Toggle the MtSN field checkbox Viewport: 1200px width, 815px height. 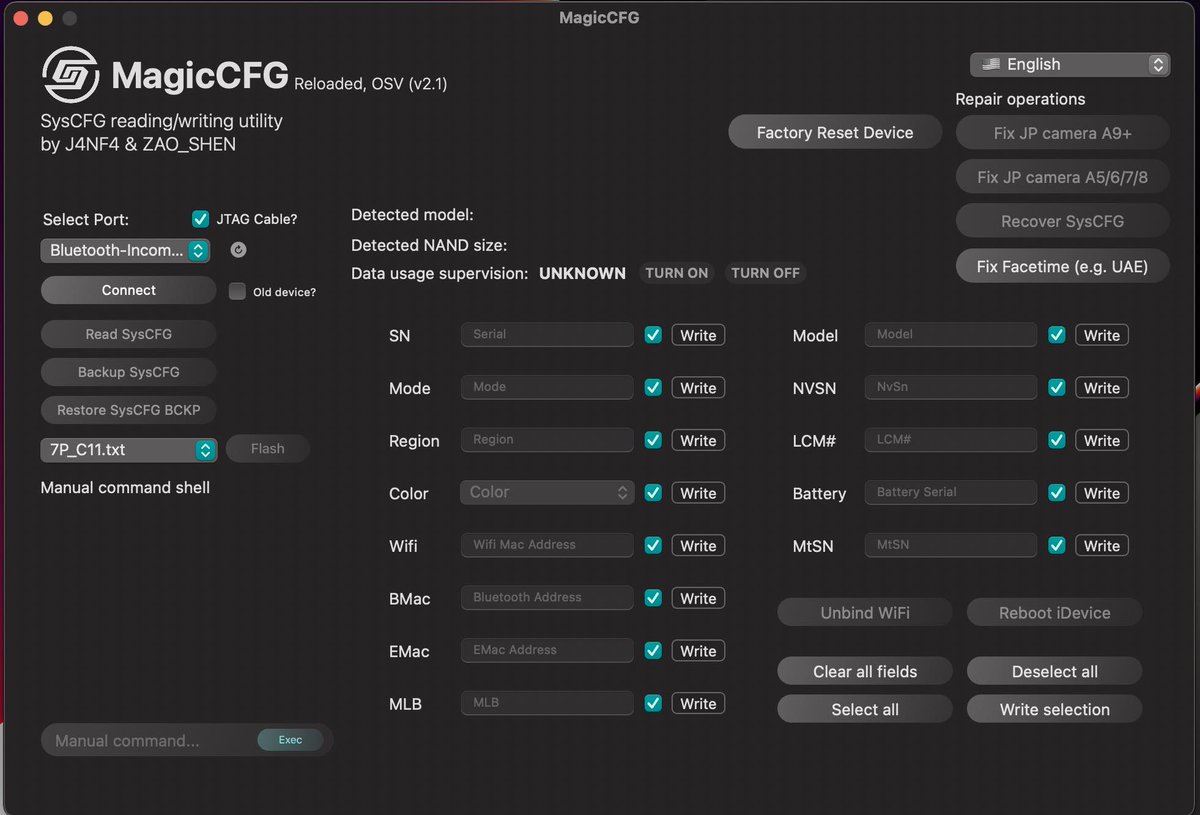coord(1057,545)
